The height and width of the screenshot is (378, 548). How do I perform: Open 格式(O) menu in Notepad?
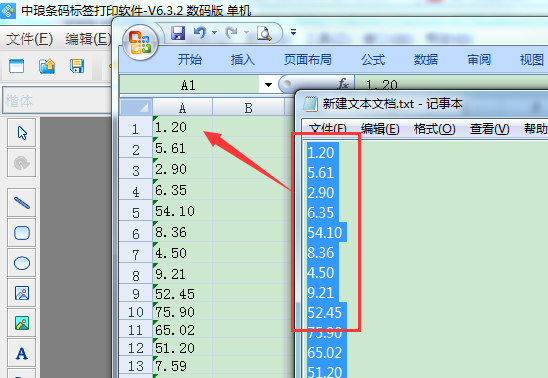434,129
